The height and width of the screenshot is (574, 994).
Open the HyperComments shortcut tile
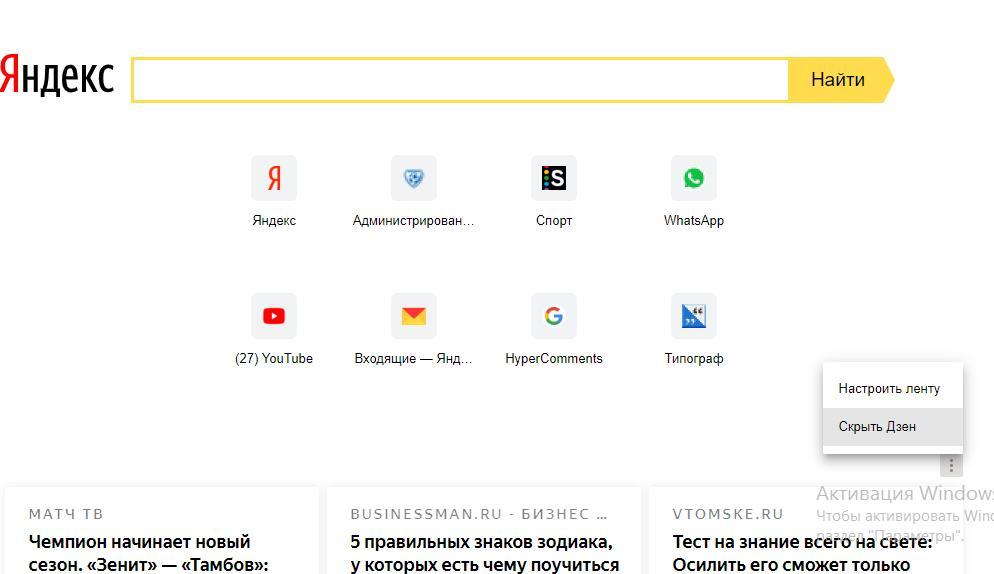click(553, 316)
